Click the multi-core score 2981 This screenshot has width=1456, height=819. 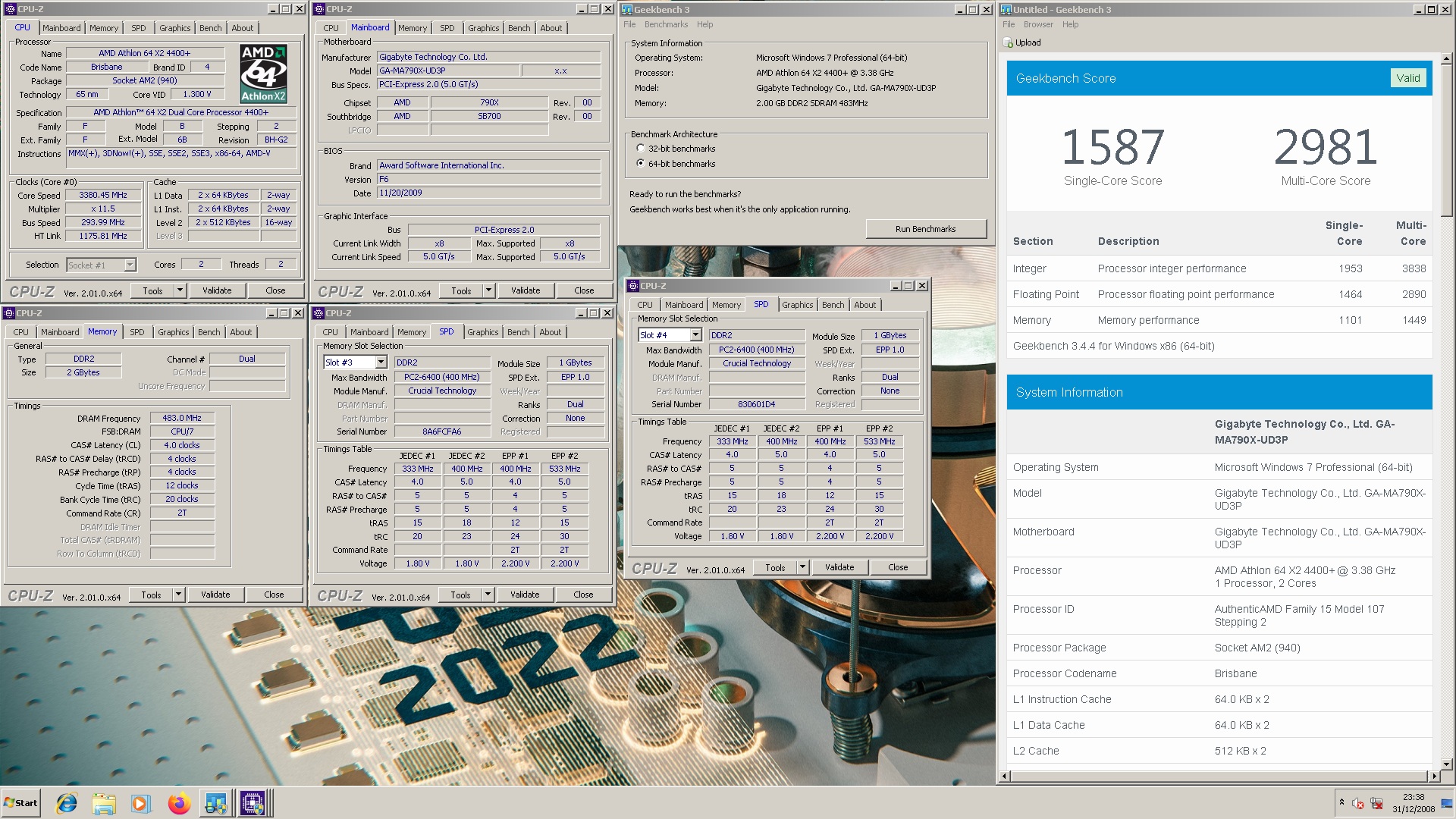1326,146
